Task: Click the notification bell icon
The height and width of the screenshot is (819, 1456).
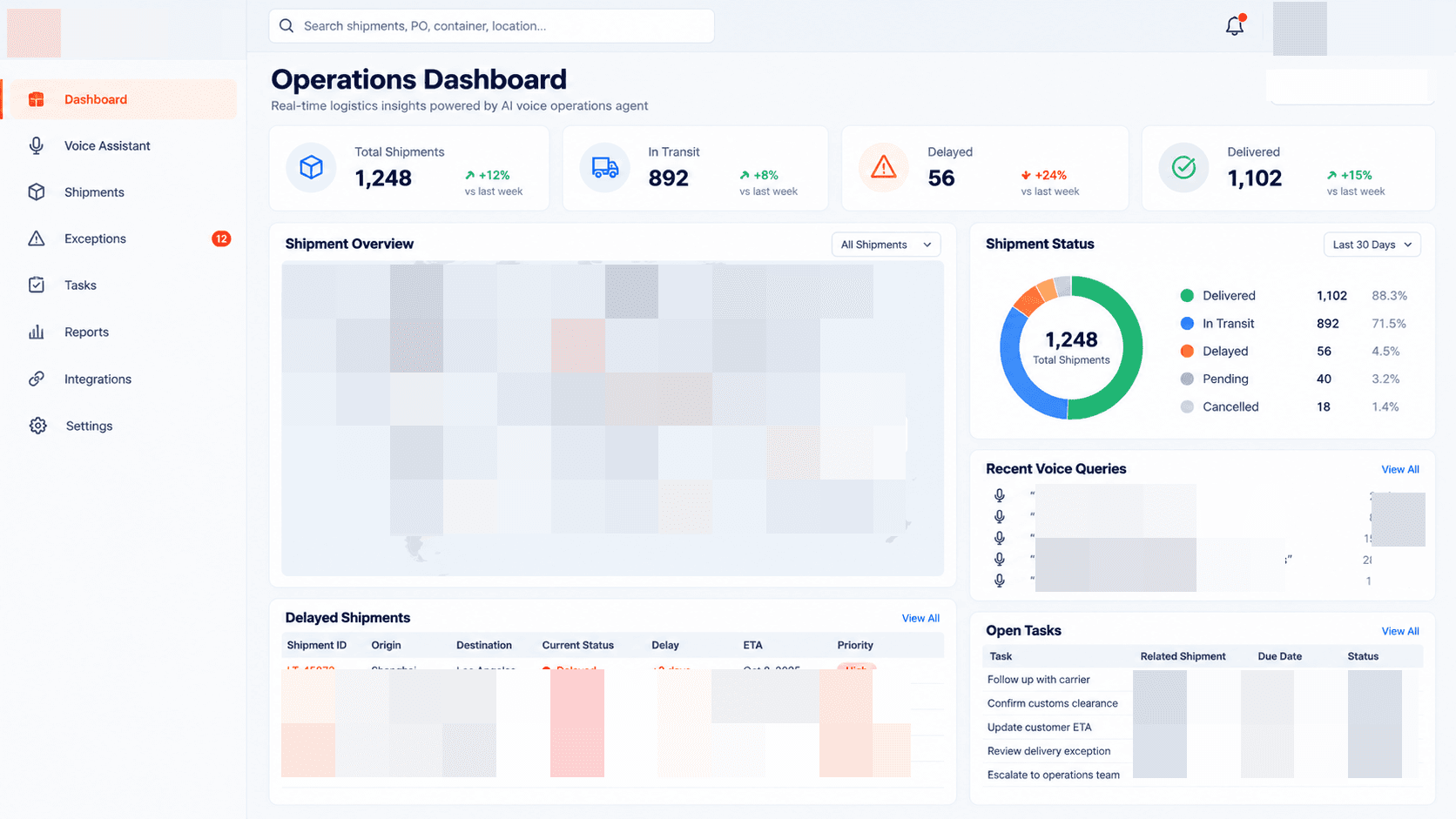Action: [x=1235, y=26]
